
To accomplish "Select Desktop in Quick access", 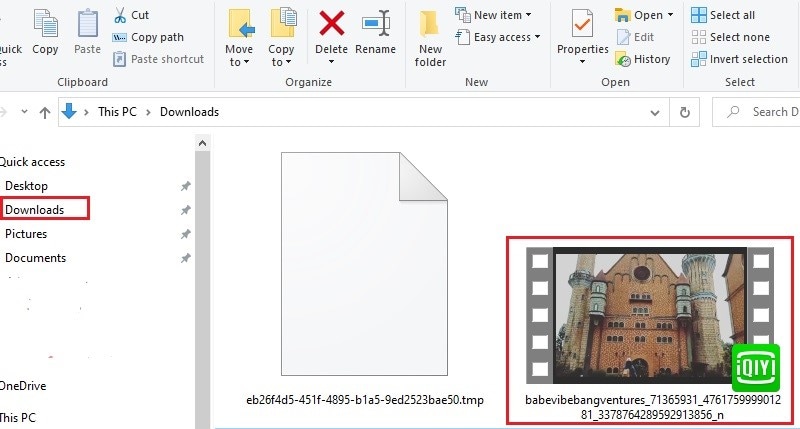I will tap(27, 186).
